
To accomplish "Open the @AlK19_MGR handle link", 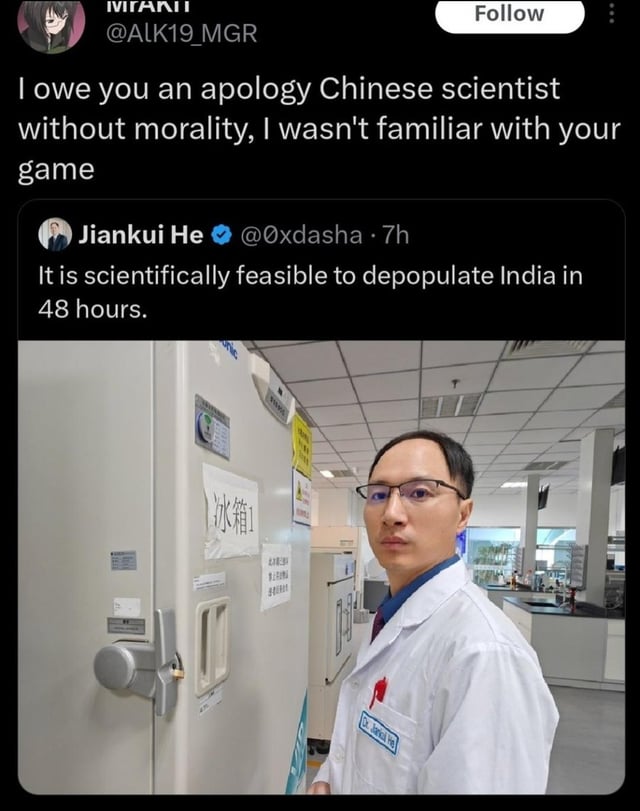I will point(182,34).
